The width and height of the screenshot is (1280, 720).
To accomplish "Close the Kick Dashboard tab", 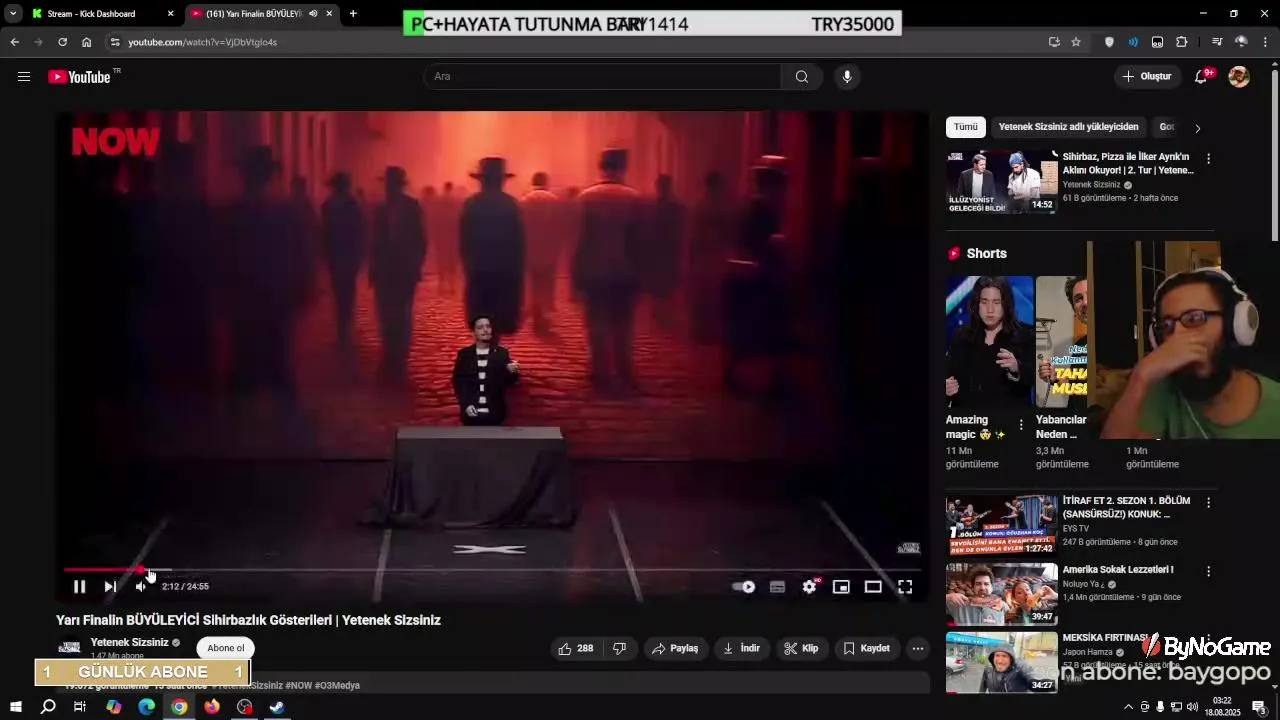I will (170, 14).
